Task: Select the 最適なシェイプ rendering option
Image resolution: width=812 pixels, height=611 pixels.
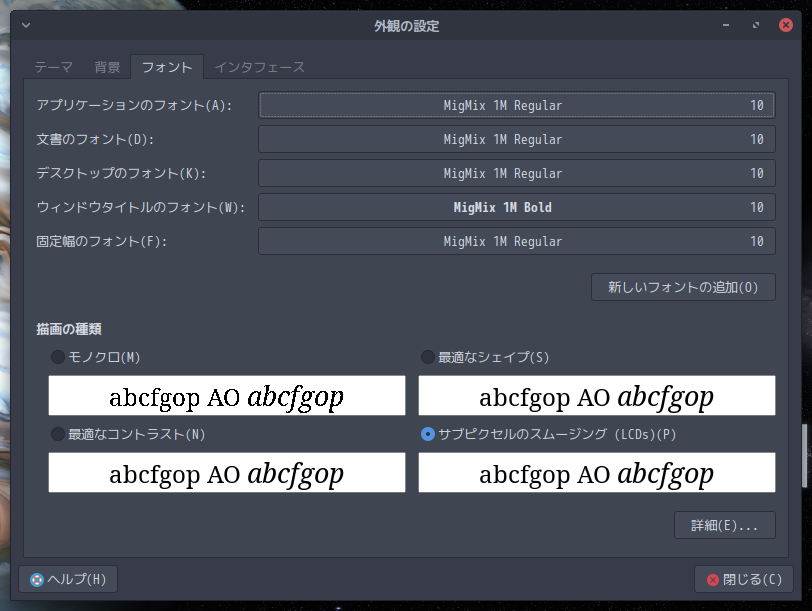Action: 428,357
